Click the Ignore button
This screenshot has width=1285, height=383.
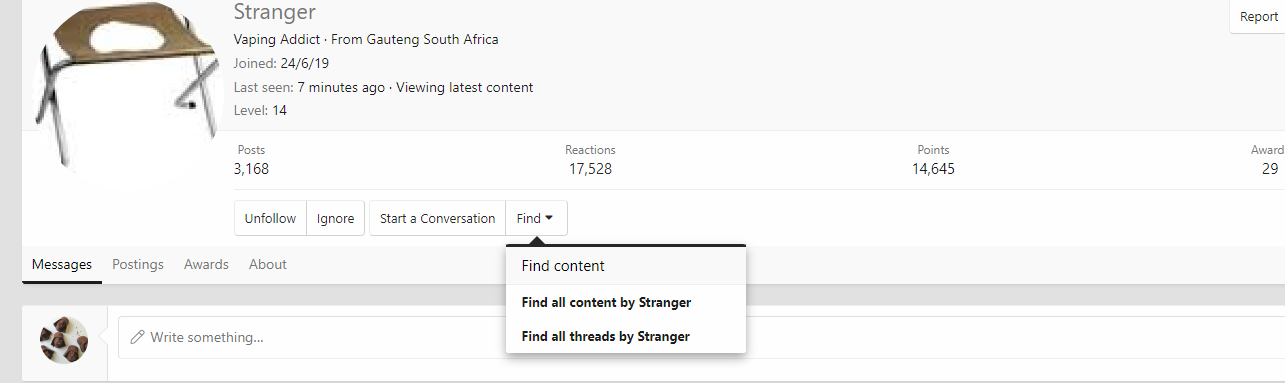[336, 218]
